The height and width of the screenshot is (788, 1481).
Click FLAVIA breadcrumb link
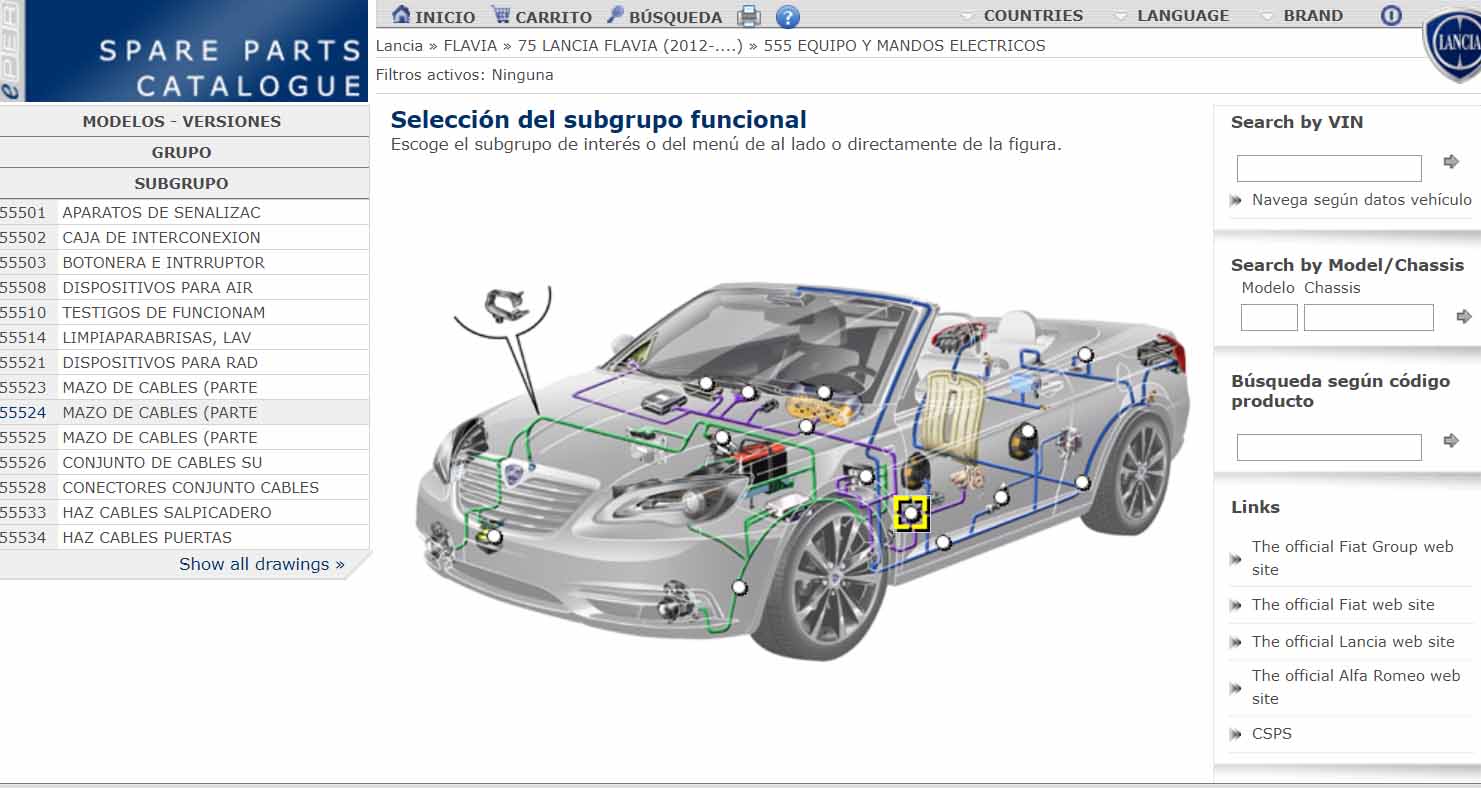(x=470, y=45)
